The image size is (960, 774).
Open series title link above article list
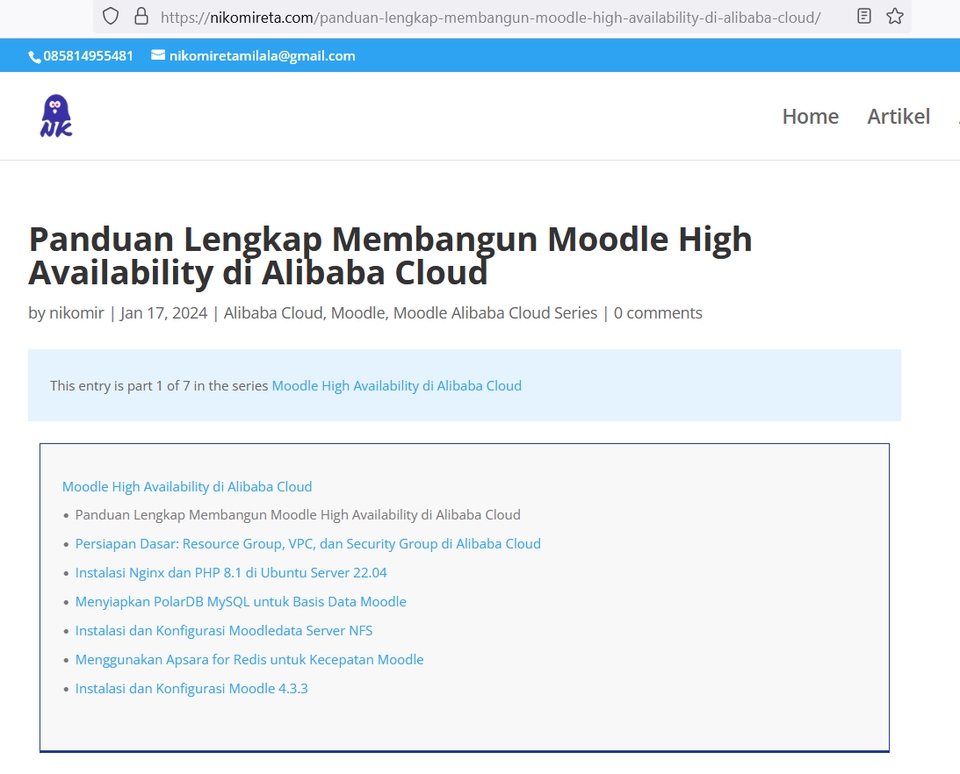(187, 487)
